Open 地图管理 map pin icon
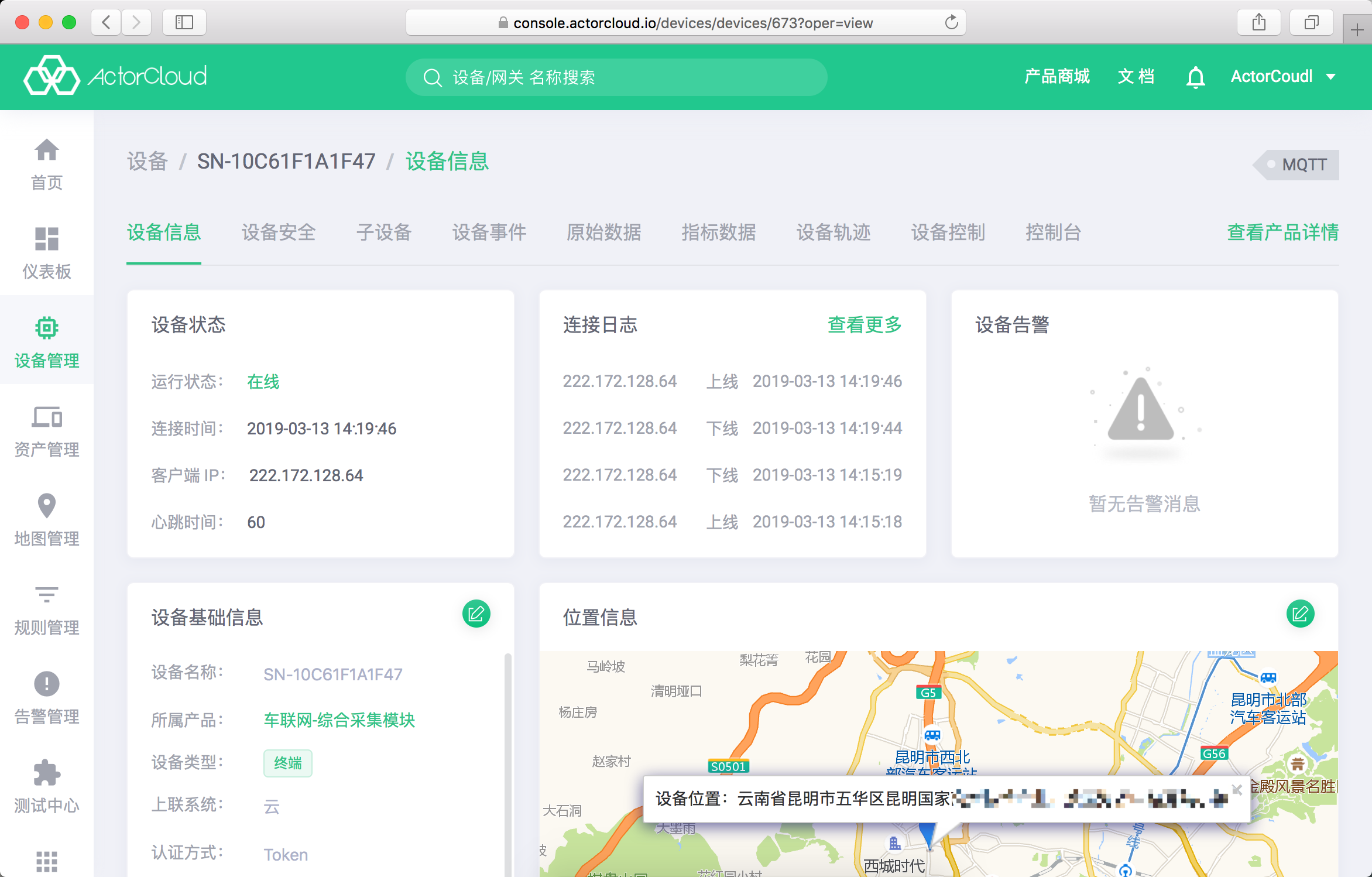The width and height of the screenshot is (1372, 877). point(46,506)
